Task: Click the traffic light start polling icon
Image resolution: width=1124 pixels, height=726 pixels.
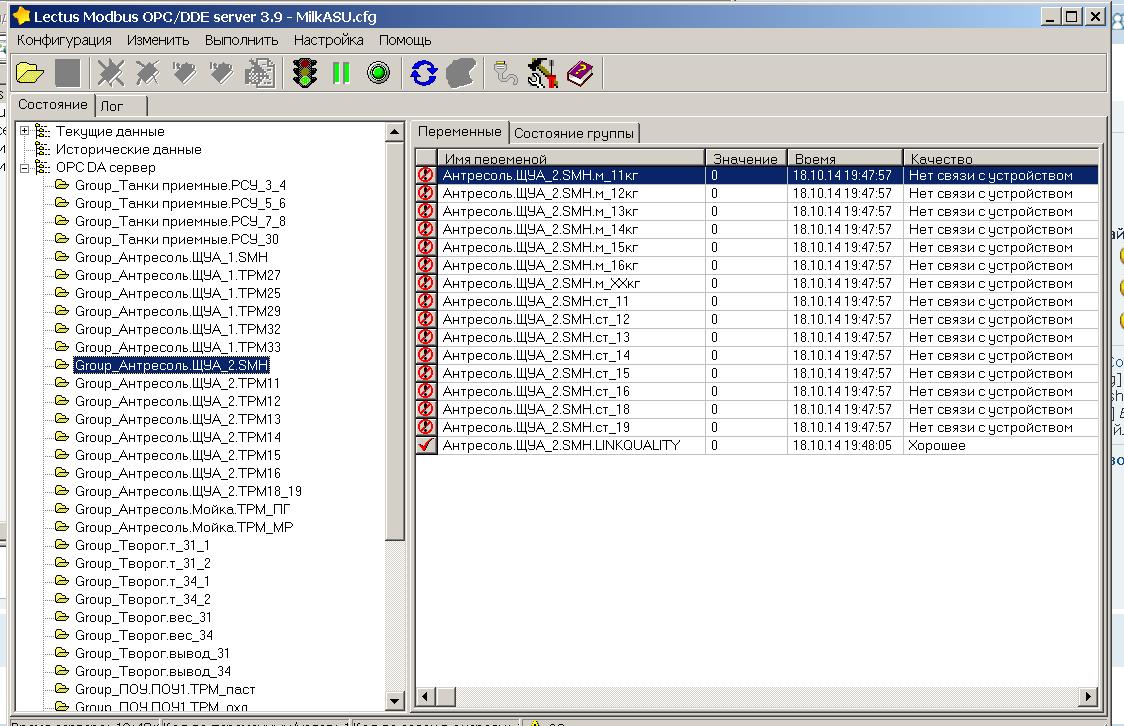Action: (305, 73)
